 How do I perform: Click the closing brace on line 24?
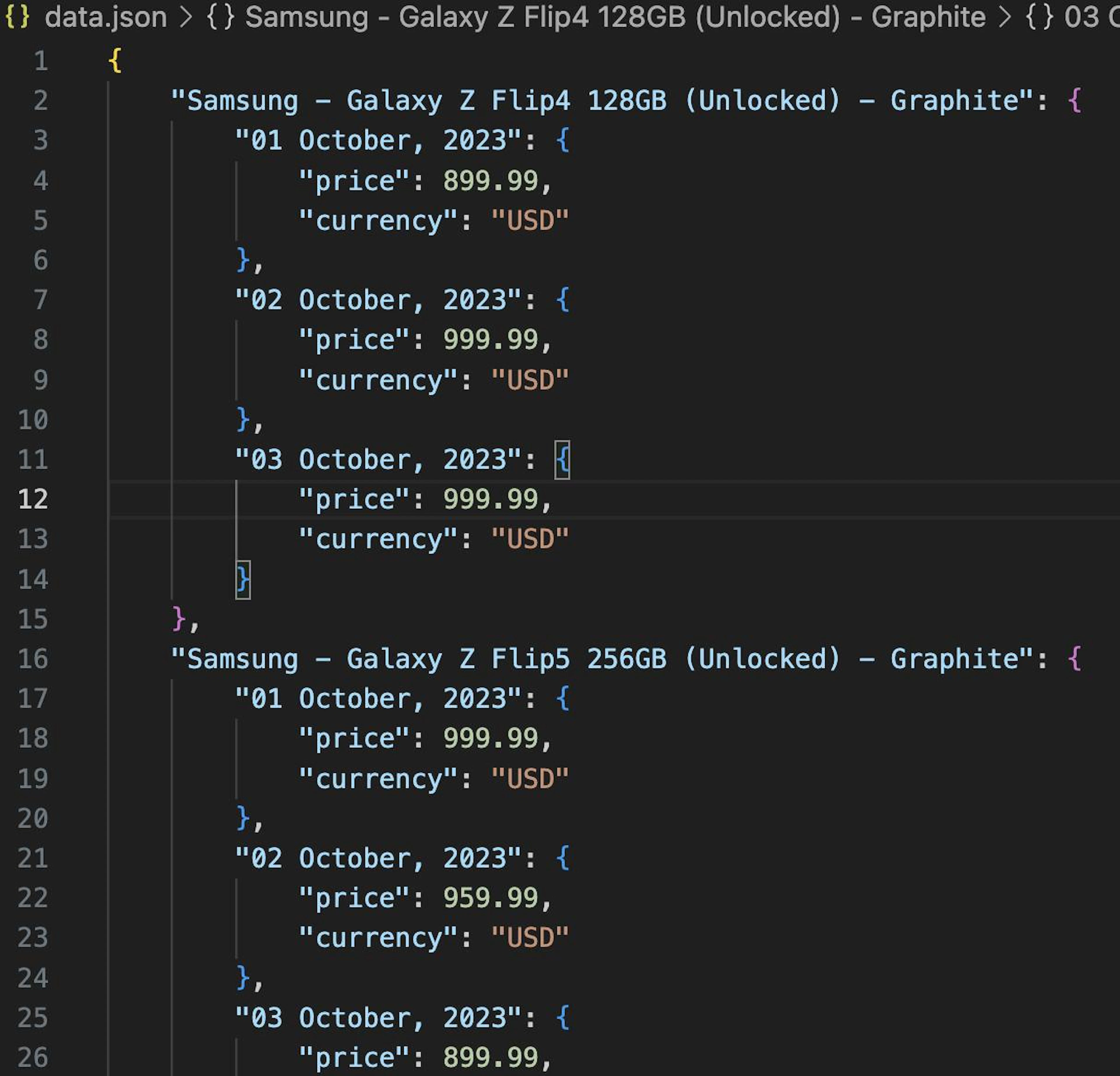tap(243, 978)
